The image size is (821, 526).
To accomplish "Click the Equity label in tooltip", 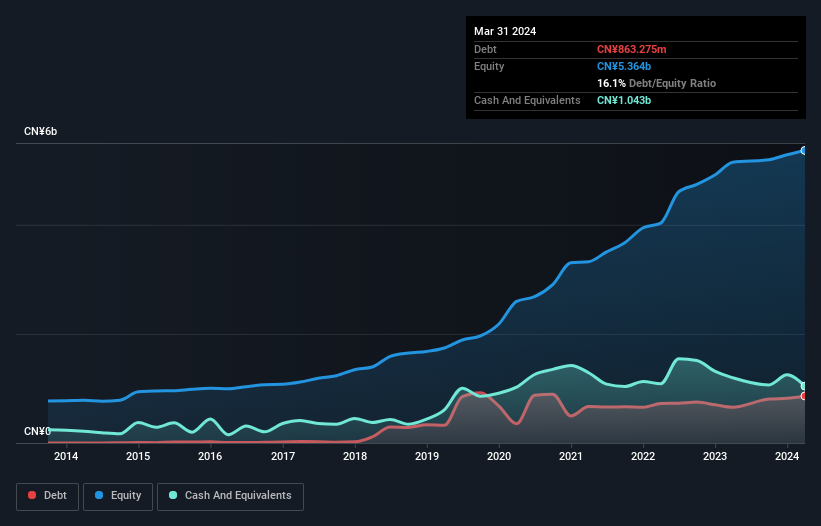I will click(x=489, y=66).
